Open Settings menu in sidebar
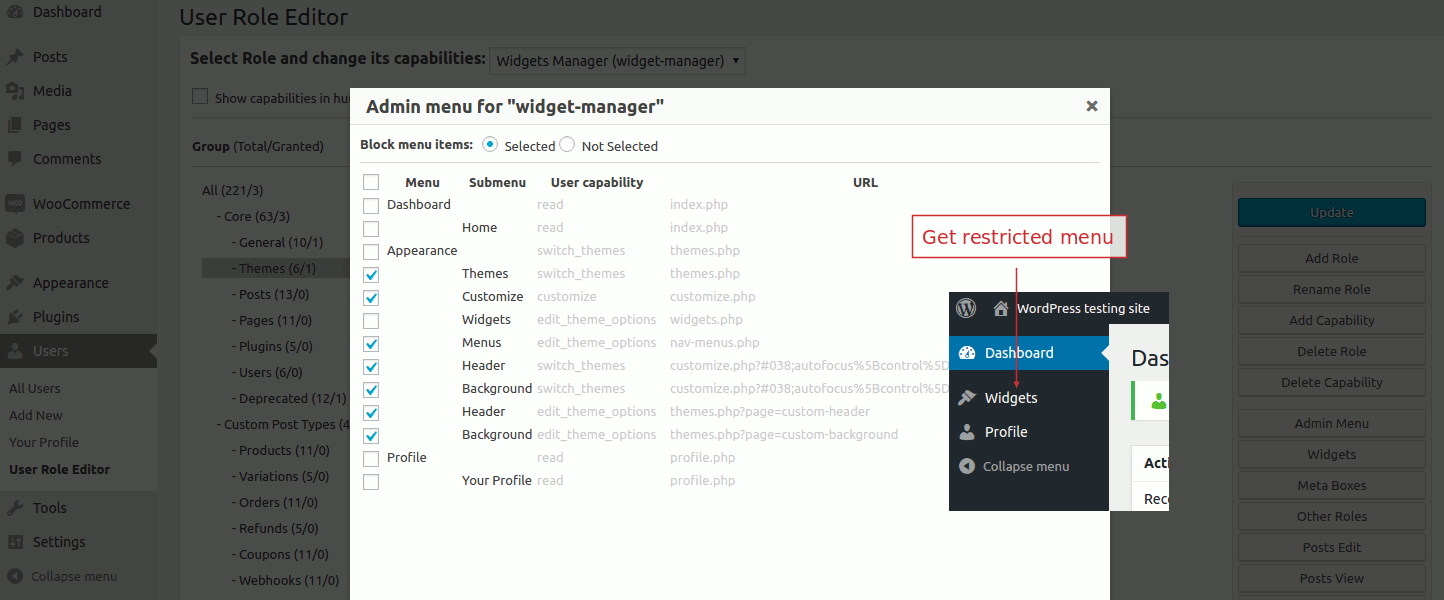The width and height of the screenshot is (1444, 600). tap(78, 542)
